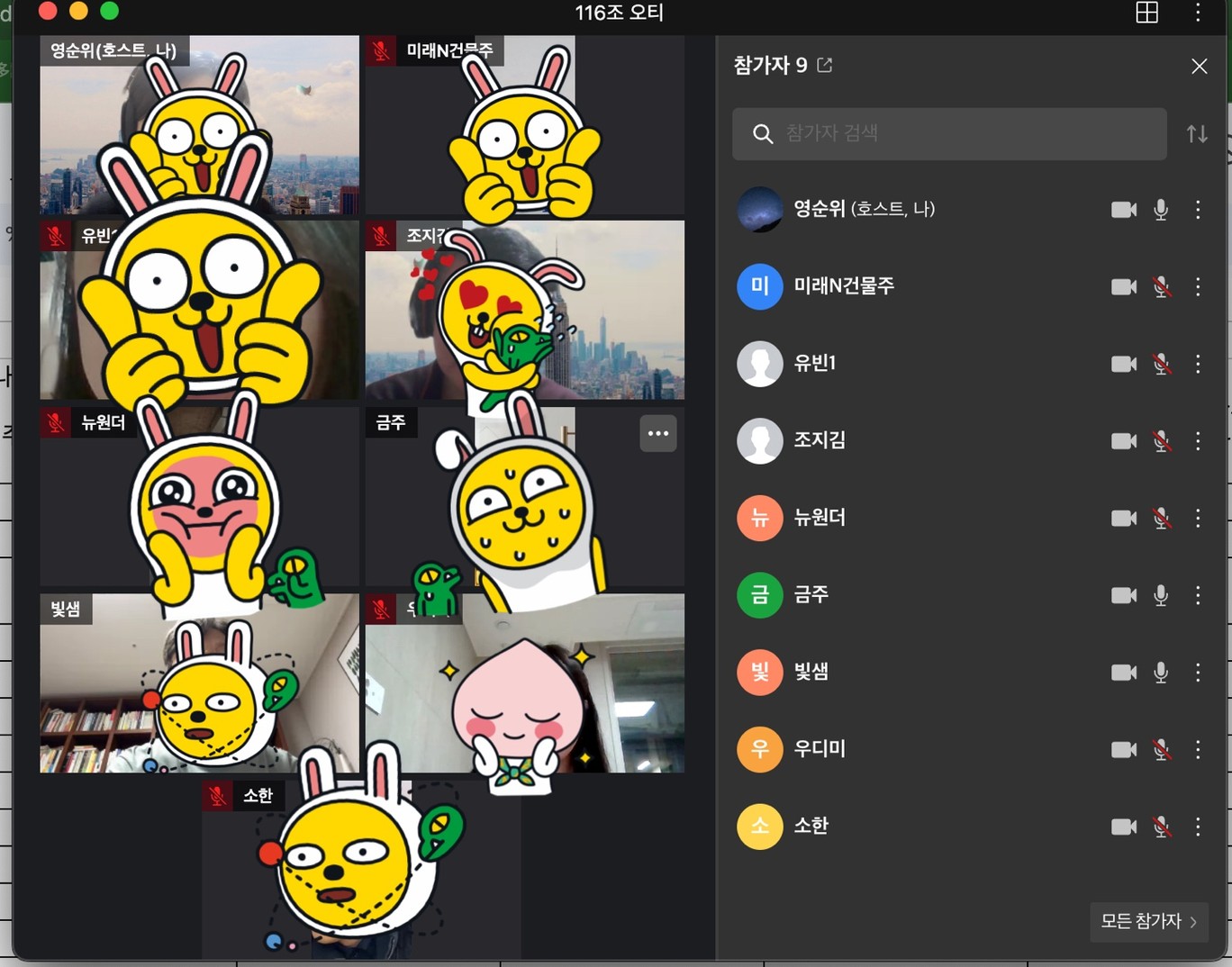Open more options for 뉴원더

1197,519
